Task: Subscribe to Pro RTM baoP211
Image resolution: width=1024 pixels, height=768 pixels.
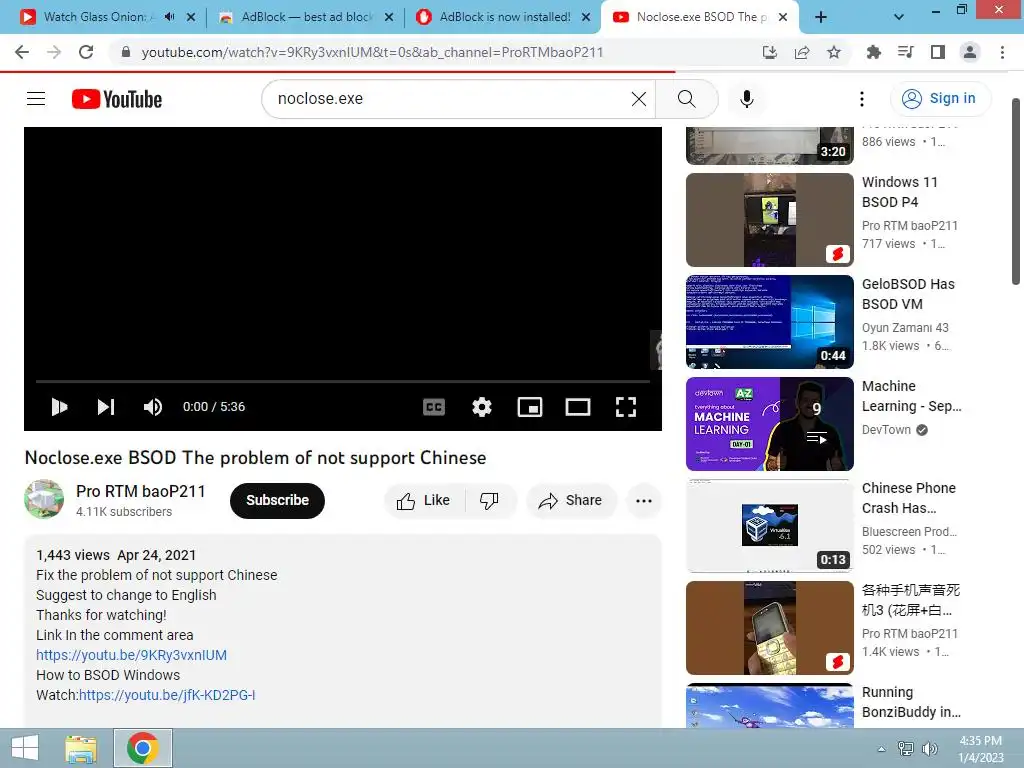Action: (277, 501)
